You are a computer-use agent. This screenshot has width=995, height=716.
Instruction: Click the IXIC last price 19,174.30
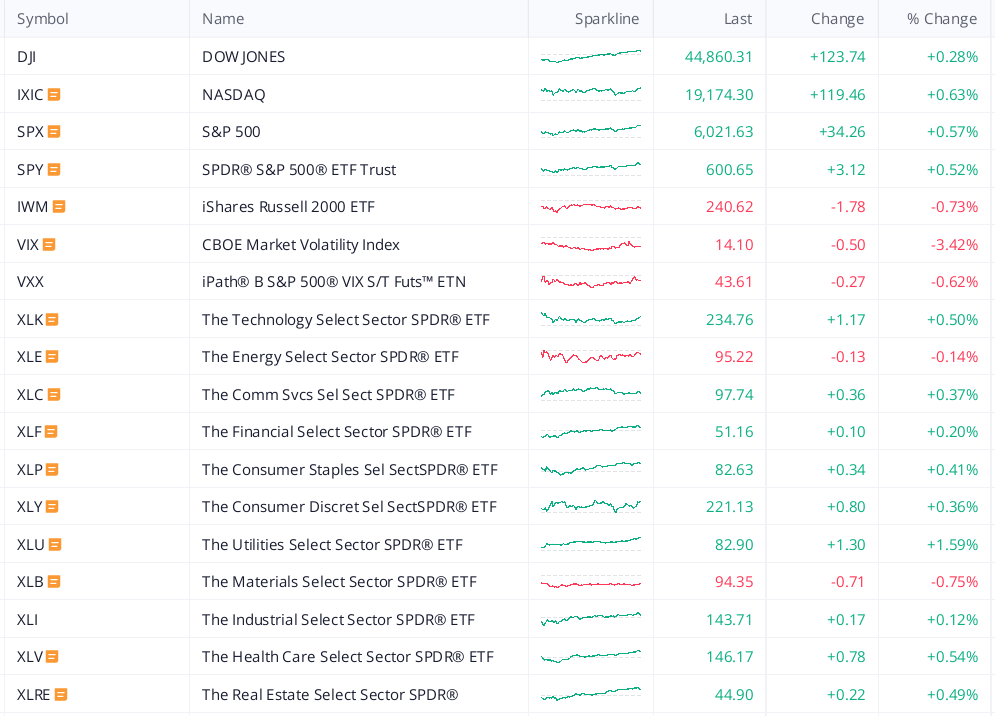click(x=719, y=95)
